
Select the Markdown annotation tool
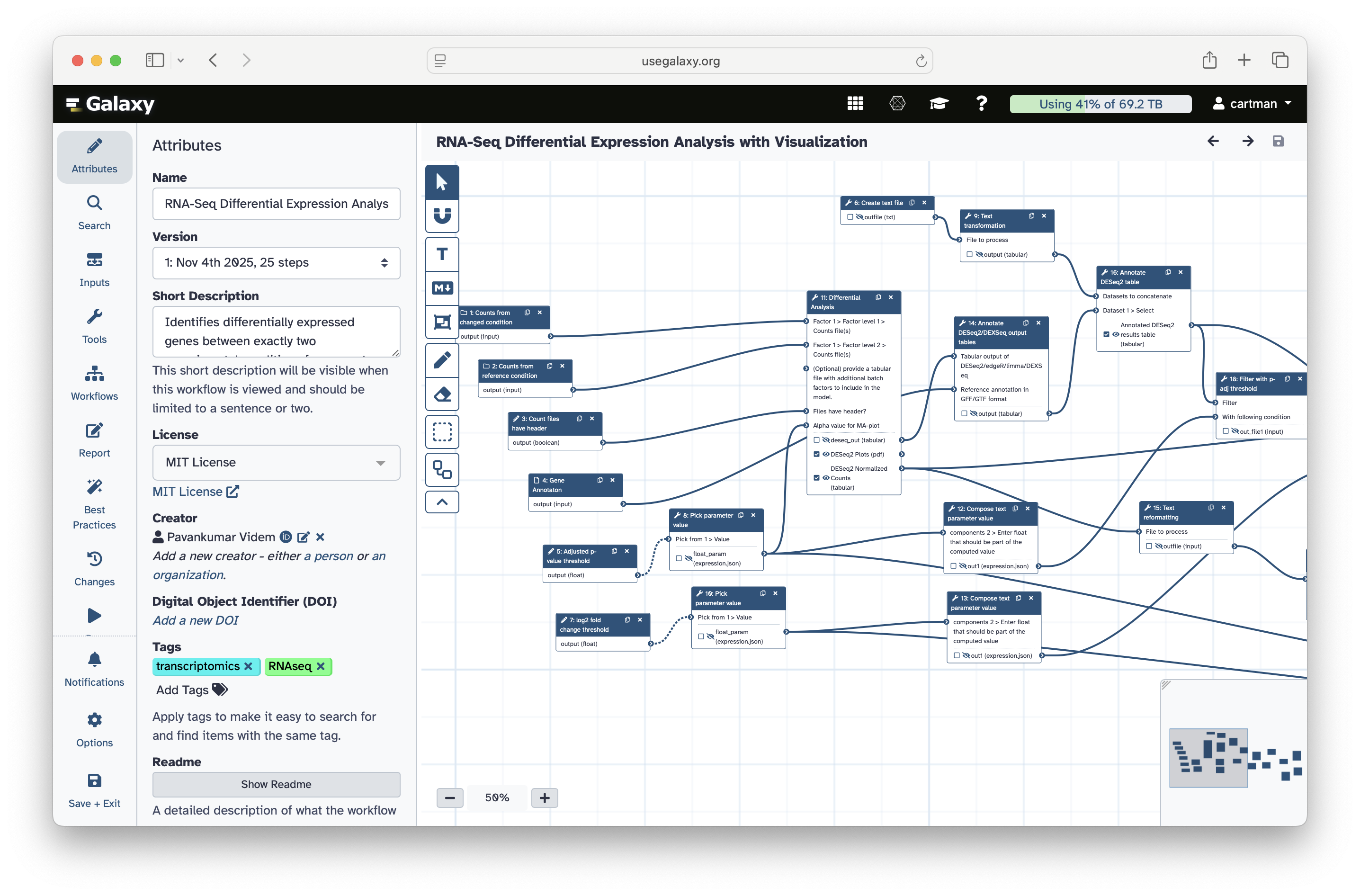[x=442, y=288]
